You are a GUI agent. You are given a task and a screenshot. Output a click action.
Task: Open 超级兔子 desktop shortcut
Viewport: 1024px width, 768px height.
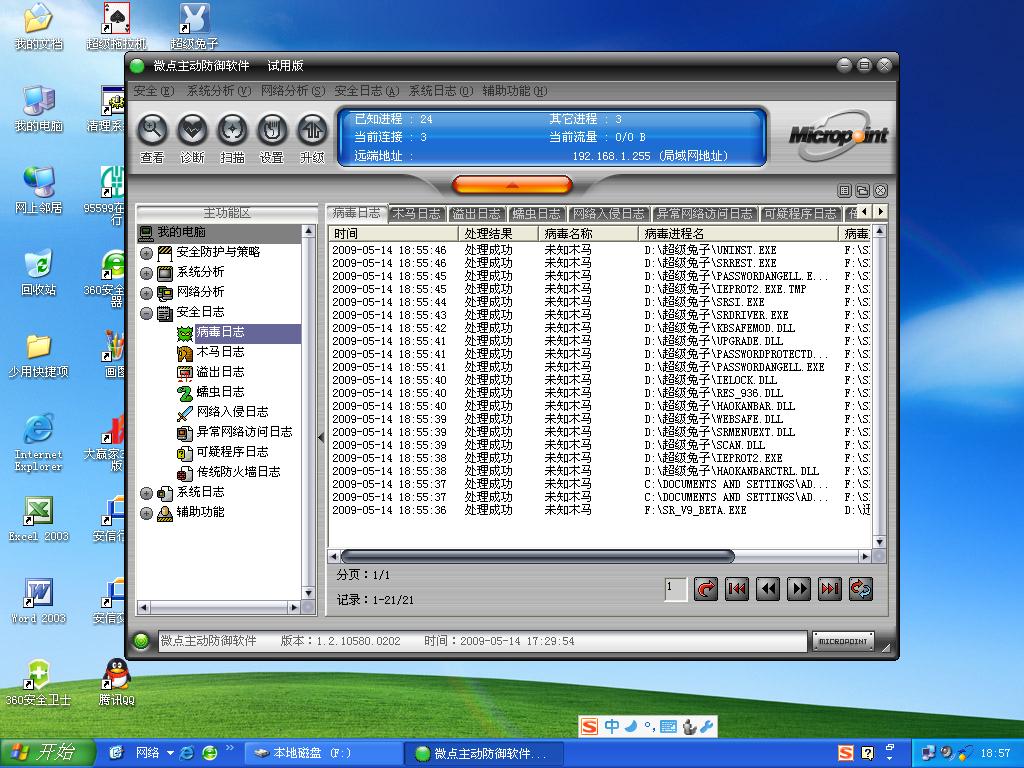coord(194,26)
